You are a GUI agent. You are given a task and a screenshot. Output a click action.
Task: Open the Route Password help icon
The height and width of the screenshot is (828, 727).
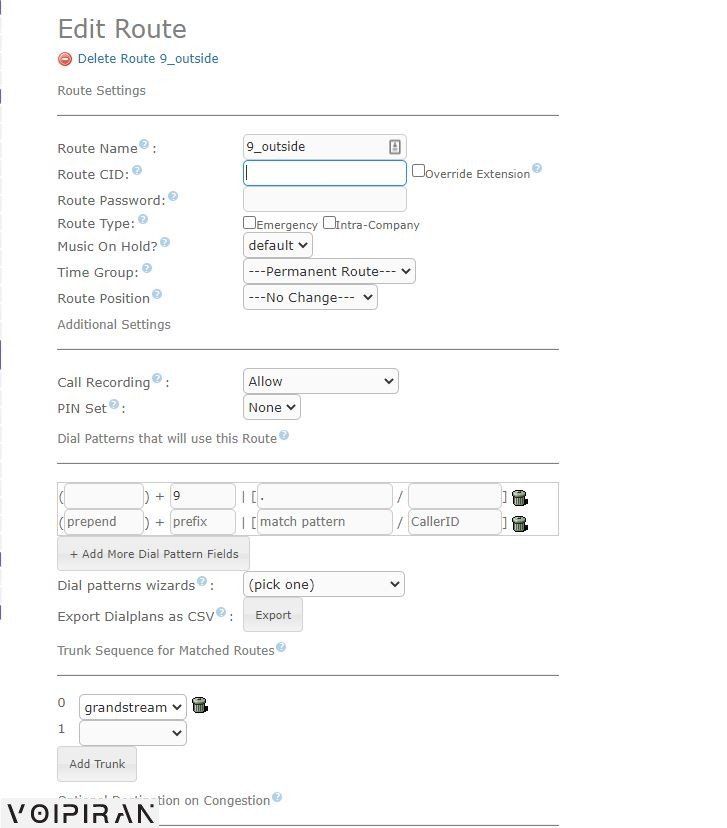click(173, 196)
